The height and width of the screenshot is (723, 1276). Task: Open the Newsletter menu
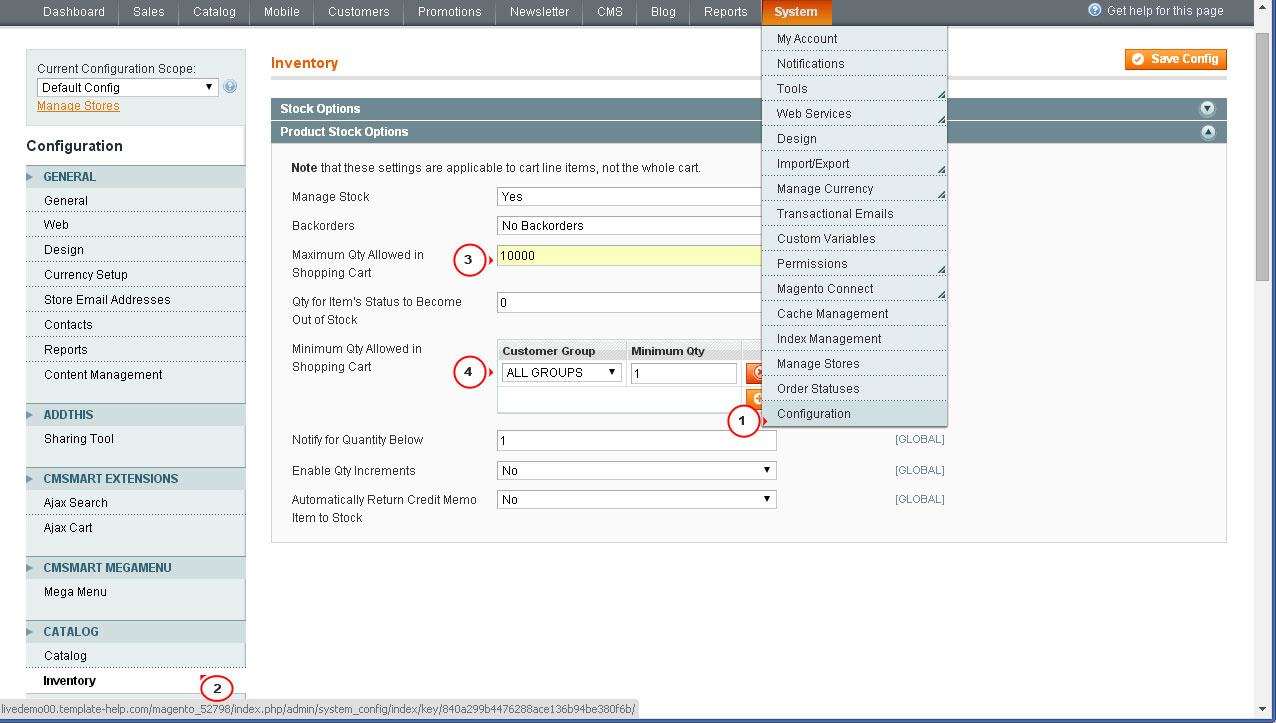coord(539,12)
